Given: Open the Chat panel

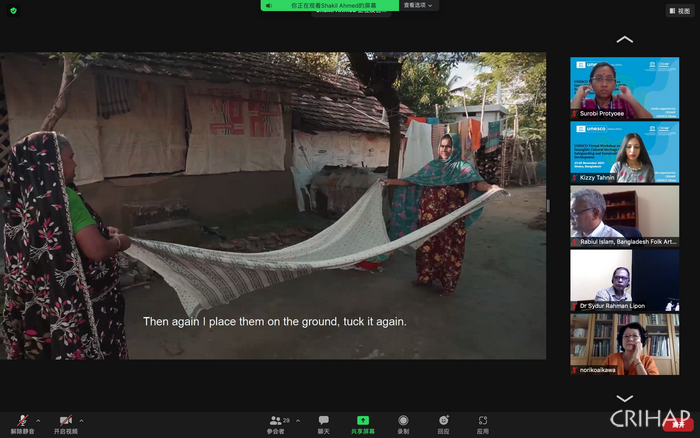Looking at the screenshot, I should click(323, 423).
